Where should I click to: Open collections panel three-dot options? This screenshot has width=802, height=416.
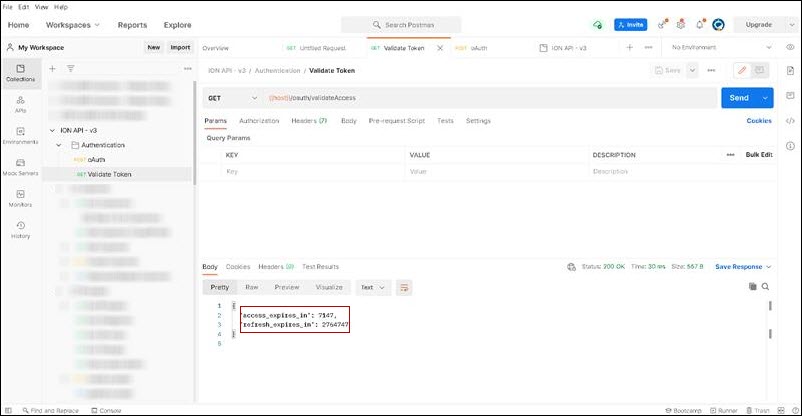pos(188,68)
